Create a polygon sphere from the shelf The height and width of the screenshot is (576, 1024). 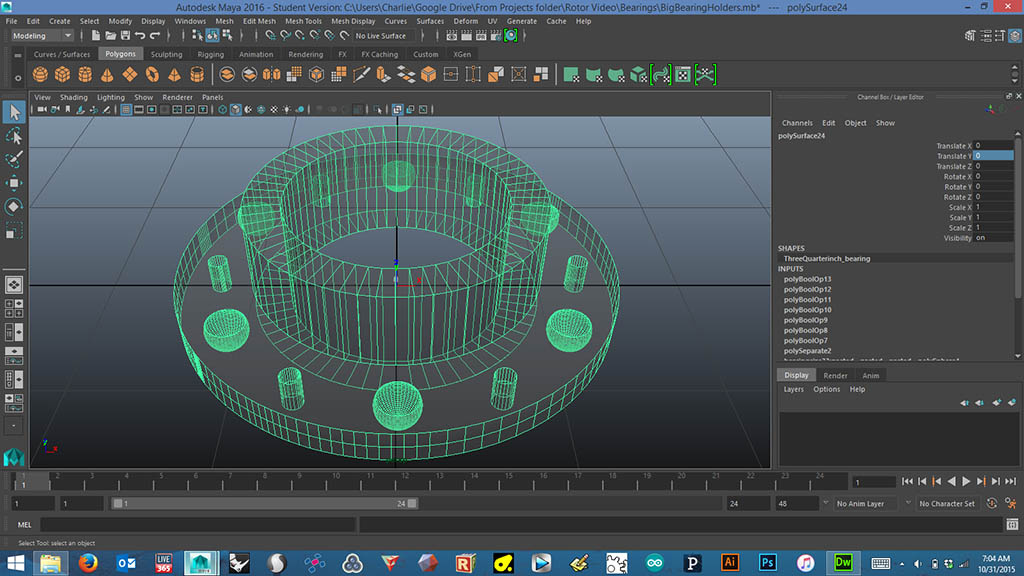[41, 75]
